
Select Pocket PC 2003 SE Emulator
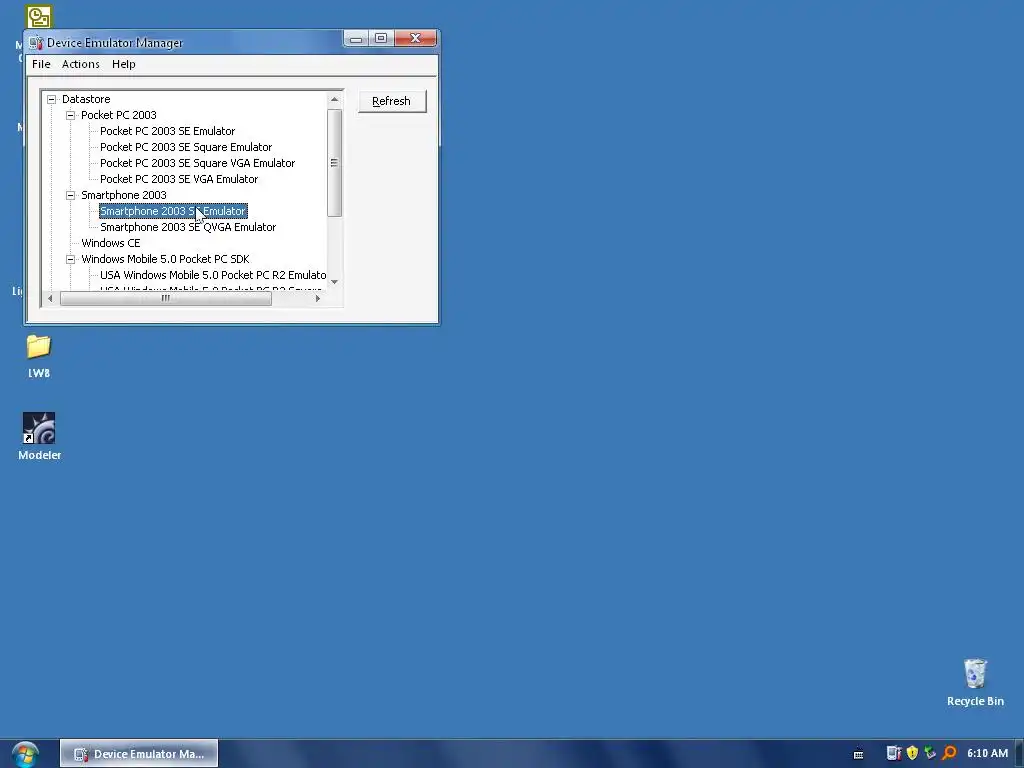167,131
